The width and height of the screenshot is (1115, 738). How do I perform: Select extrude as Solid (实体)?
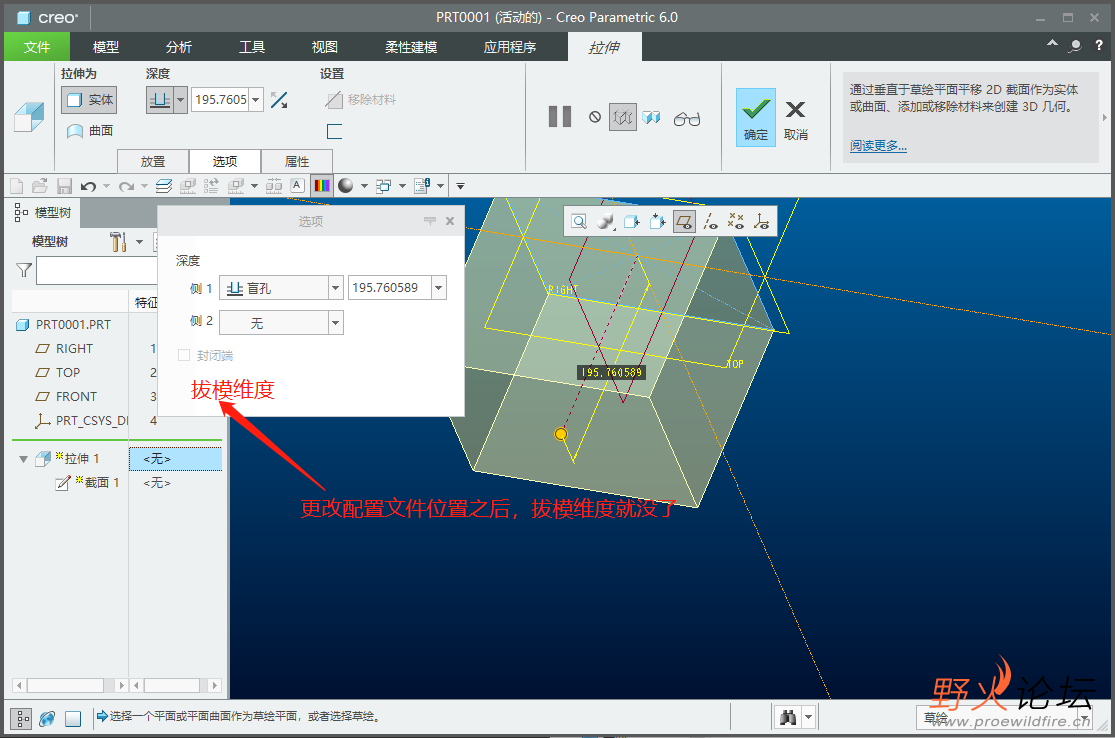click(x=89, y=100)
